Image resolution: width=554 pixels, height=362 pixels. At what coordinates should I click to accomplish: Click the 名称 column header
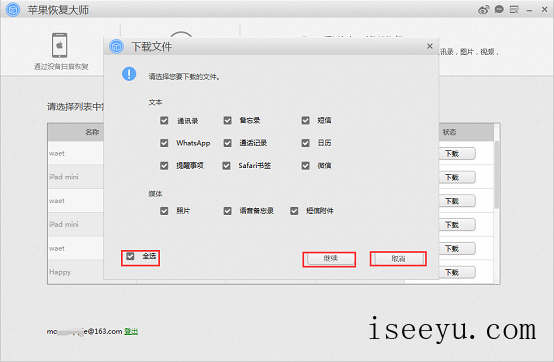[92, 132]
